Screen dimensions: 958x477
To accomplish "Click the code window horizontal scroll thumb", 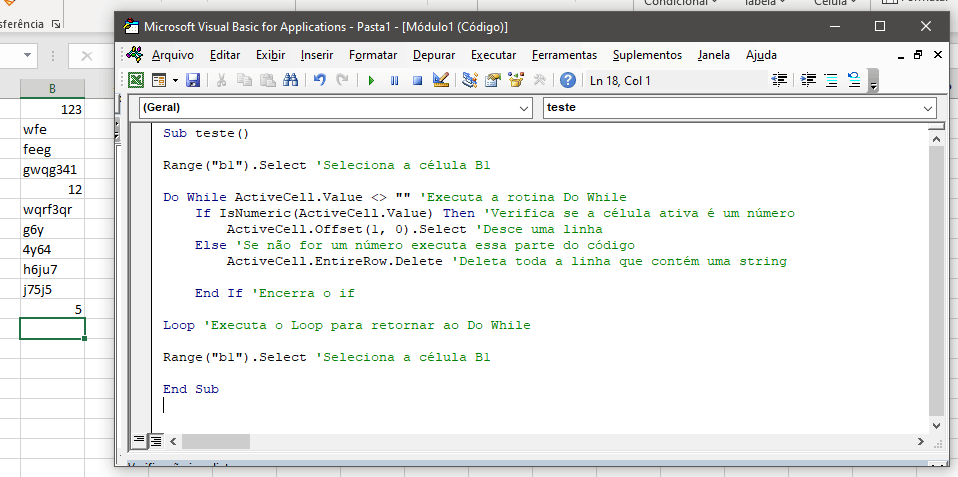I will pyautogui.click(x=216, y=441).
